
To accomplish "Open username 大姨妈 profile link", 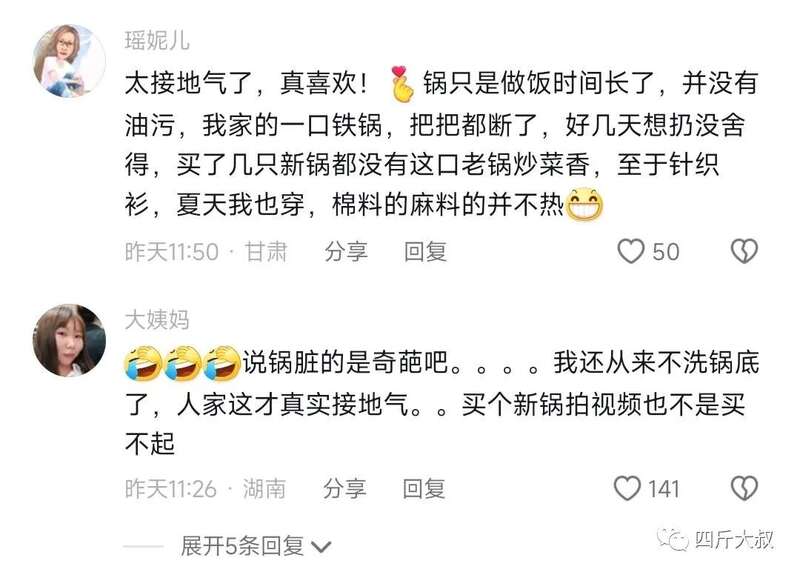I will [157, 320].
